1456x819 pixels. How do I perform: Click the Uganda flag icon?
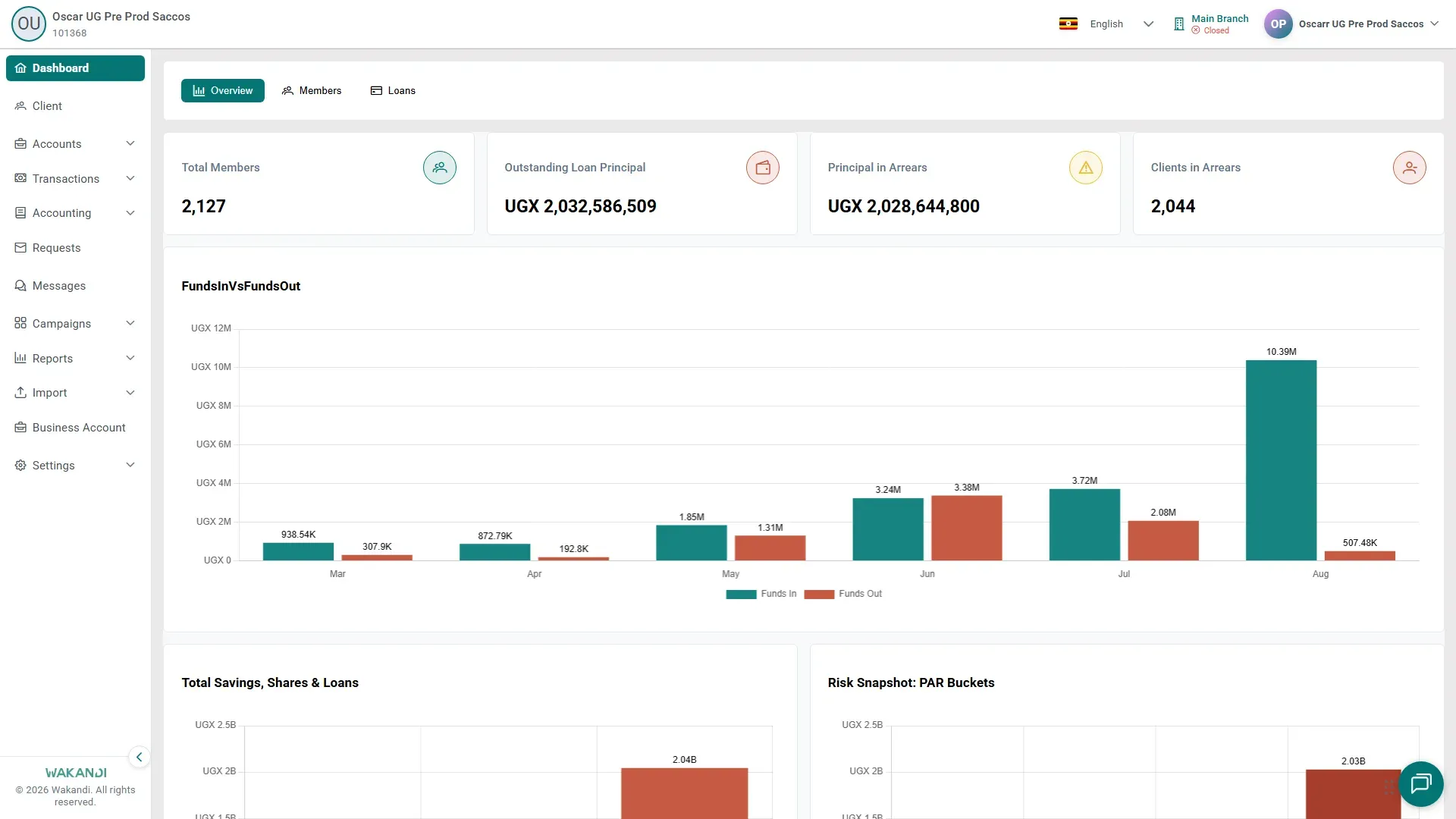pos(1068,24)
